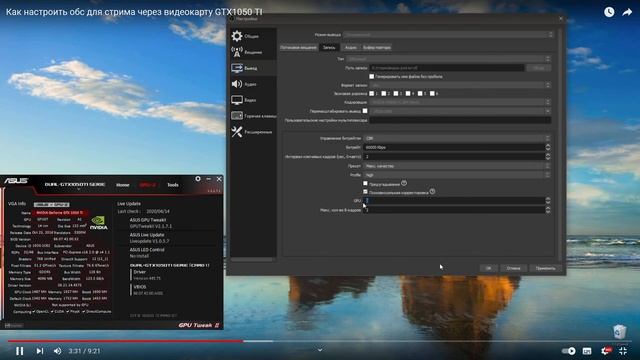Exit fullscreen mode
Screen dimensions: 640x360
pos(623,351)
